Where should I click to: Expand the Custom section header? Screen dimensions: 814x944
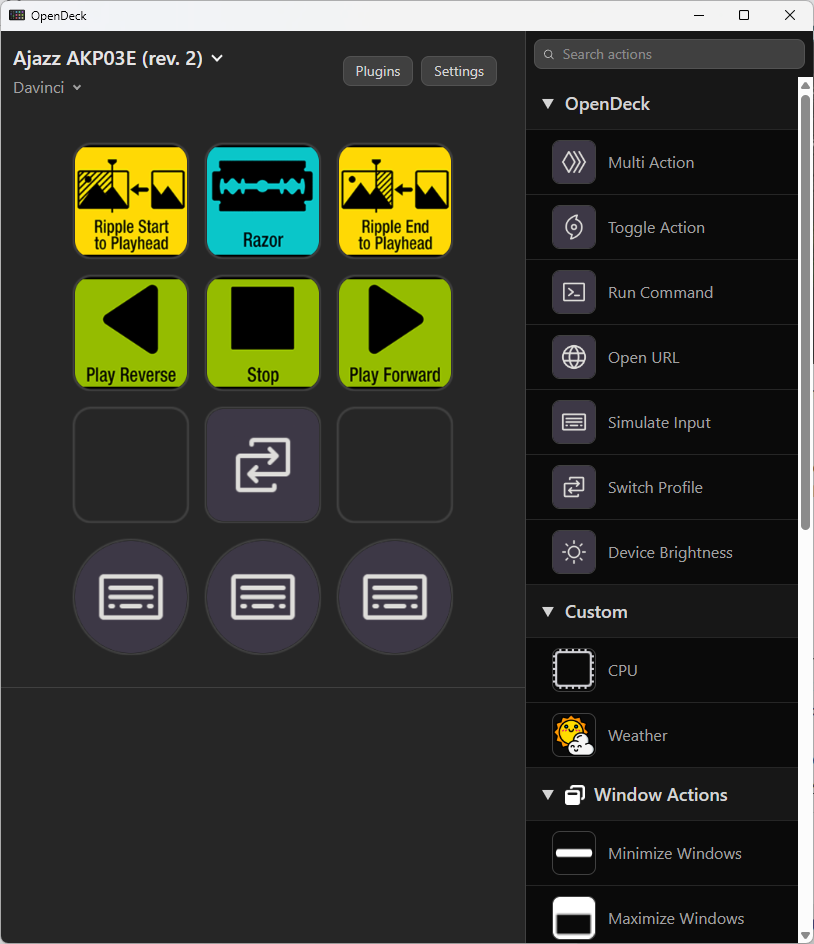tap(547, 611)
